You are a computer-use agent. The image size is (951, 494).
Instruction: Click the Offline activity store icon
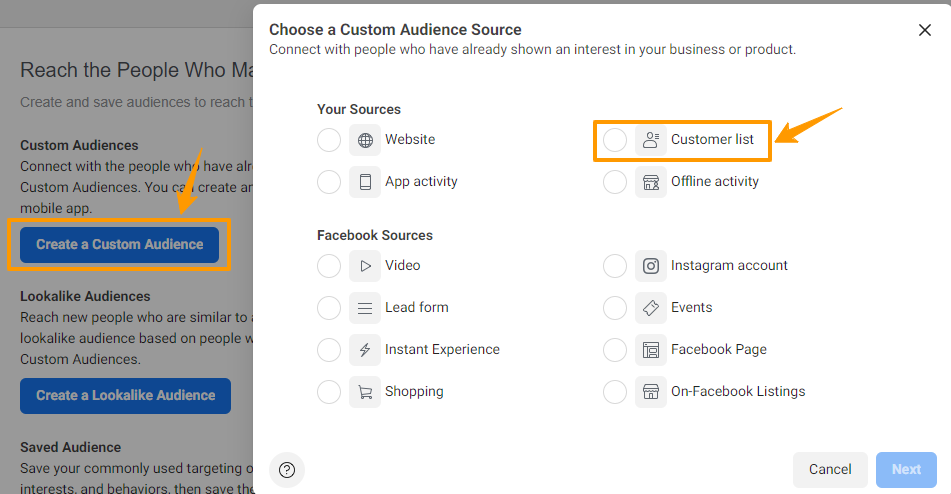click(651, 182)
